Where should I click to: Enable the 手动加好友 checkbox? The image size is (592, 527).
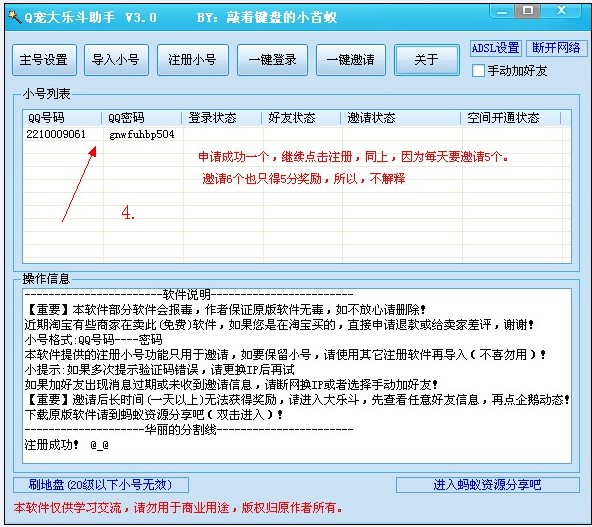[478, 71]
